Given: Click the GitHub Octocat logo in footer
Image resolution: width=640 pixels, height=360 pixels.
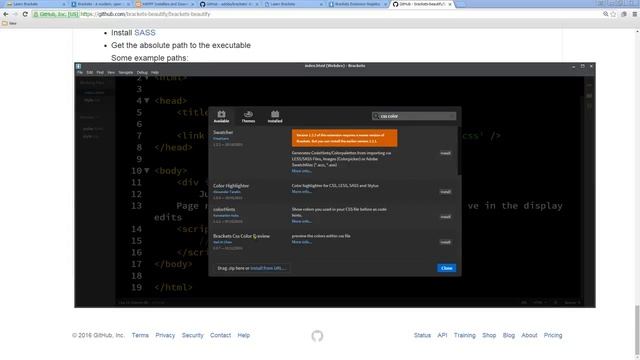Looking at the screenshot, I should pyautogui.click(x=317, y=336).
